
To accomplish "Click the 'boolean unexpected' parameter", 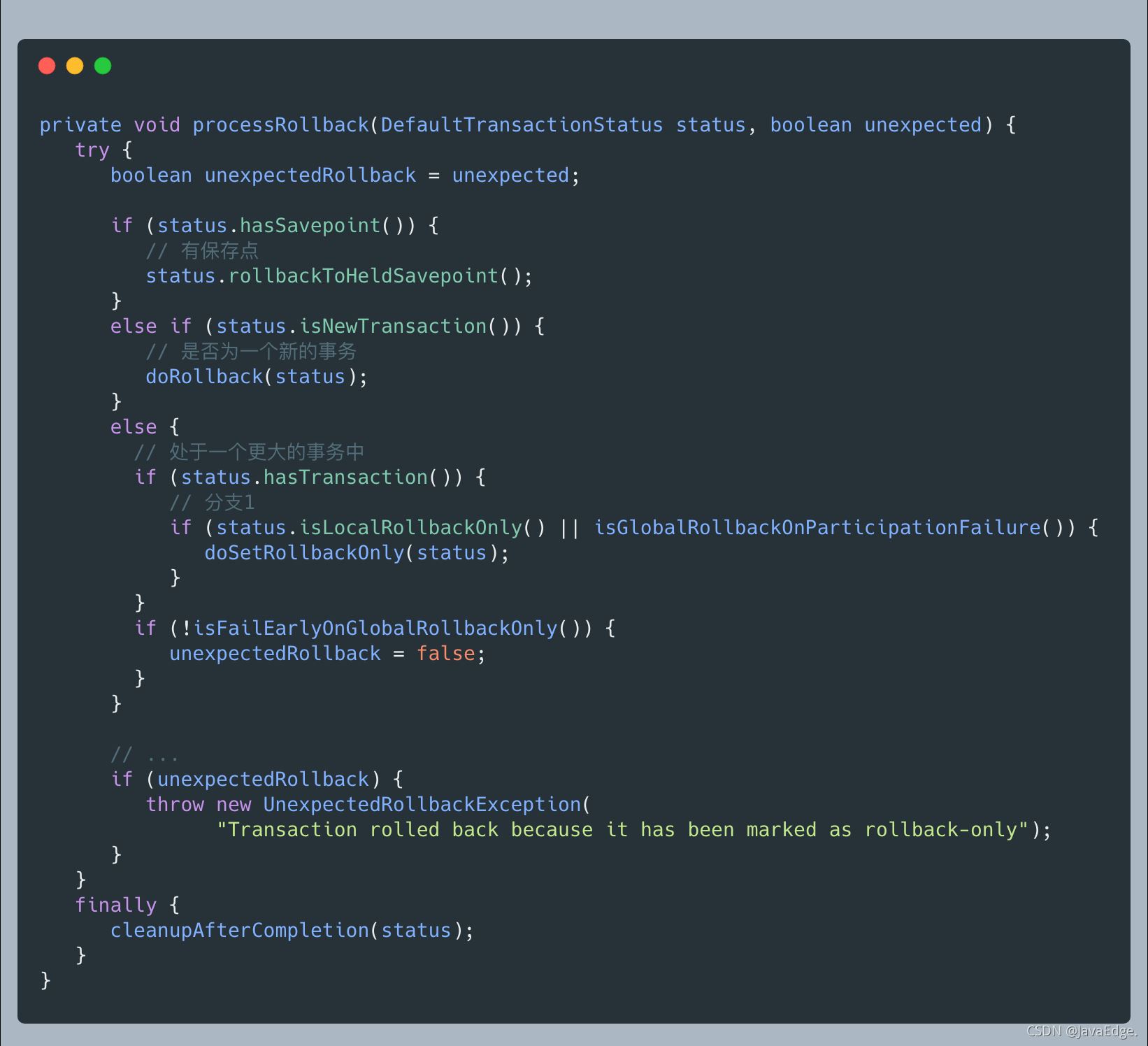I will click(x=876, y=125).
